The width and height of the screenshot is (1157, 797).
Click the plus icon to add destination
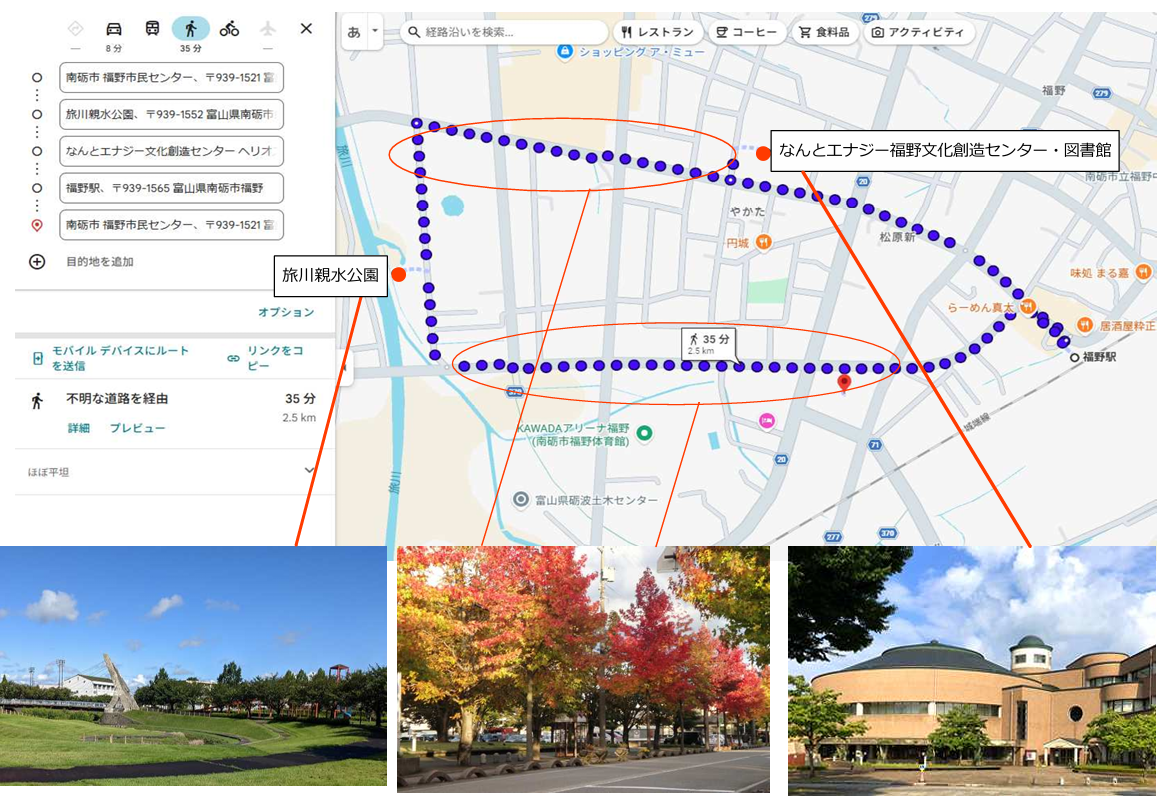coord(37,262)
